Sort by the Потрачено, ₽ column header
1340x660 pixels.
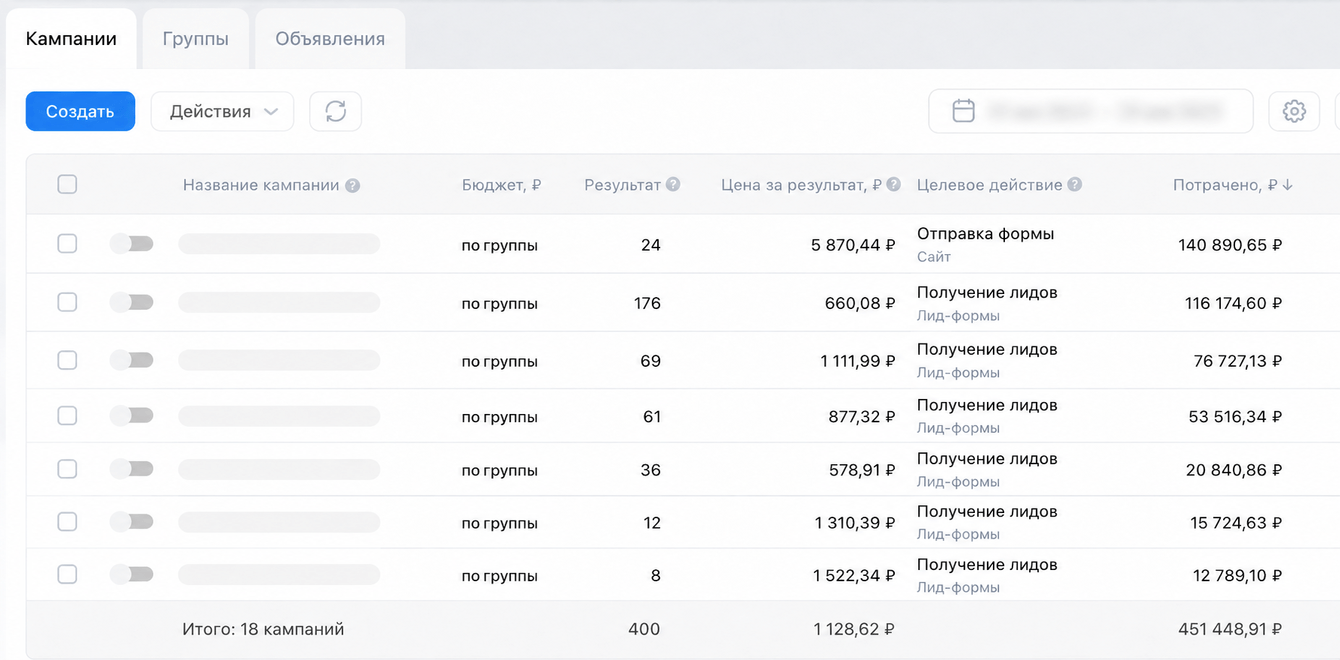coord(1225,185)
